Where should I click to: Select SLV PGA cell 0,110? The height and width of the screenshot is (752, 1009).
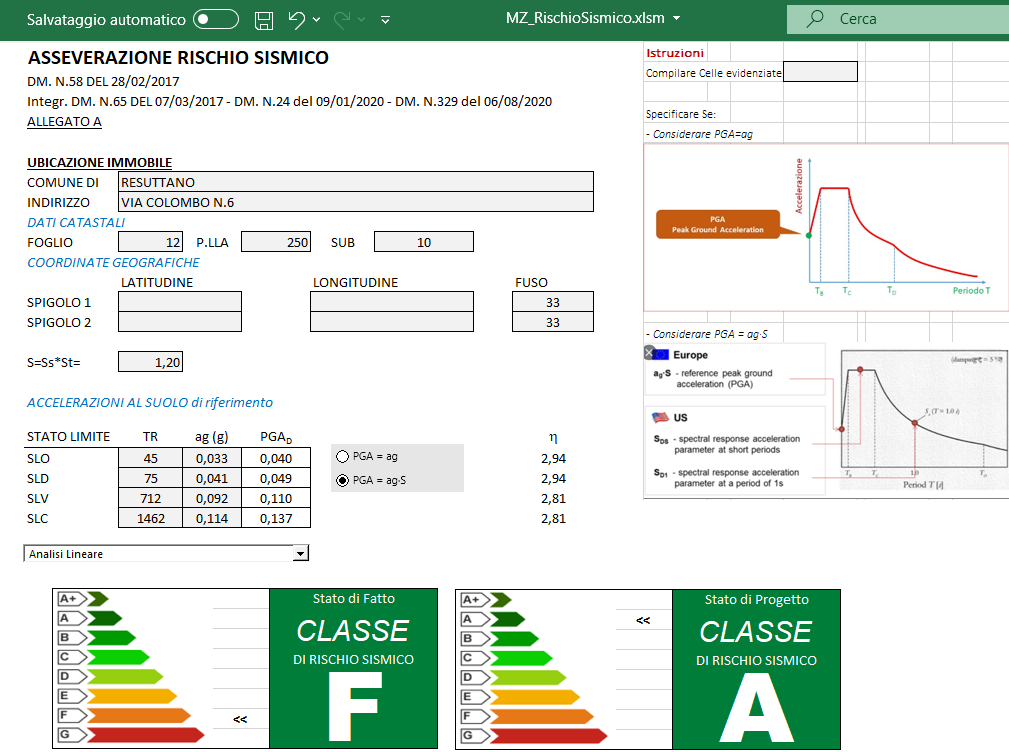(276, 498)
